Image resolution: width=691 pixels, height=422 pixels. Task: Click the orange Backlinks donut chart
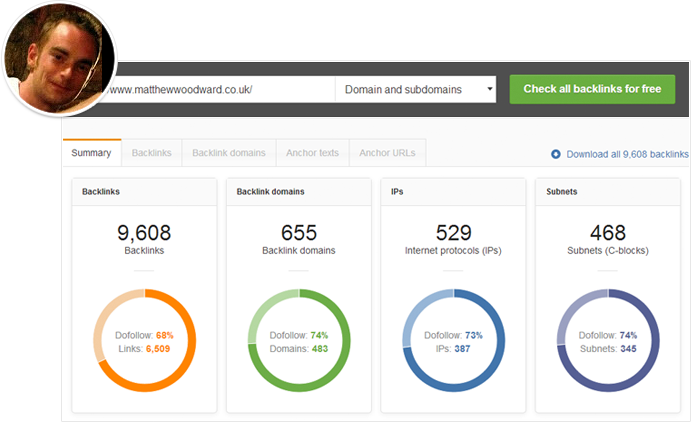[x=144, y=339]
